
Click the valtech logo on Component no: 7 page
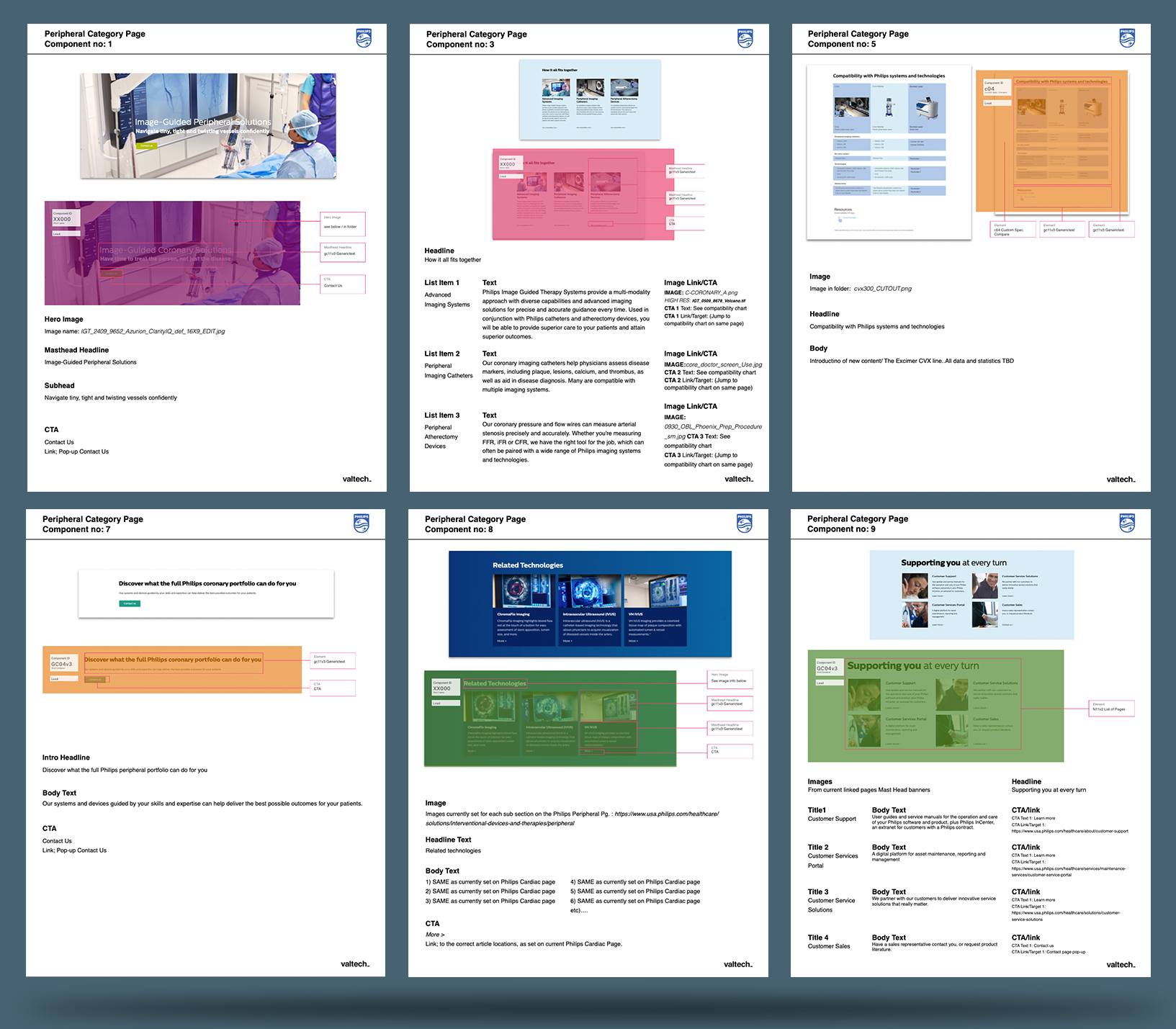tap(355, 963)
